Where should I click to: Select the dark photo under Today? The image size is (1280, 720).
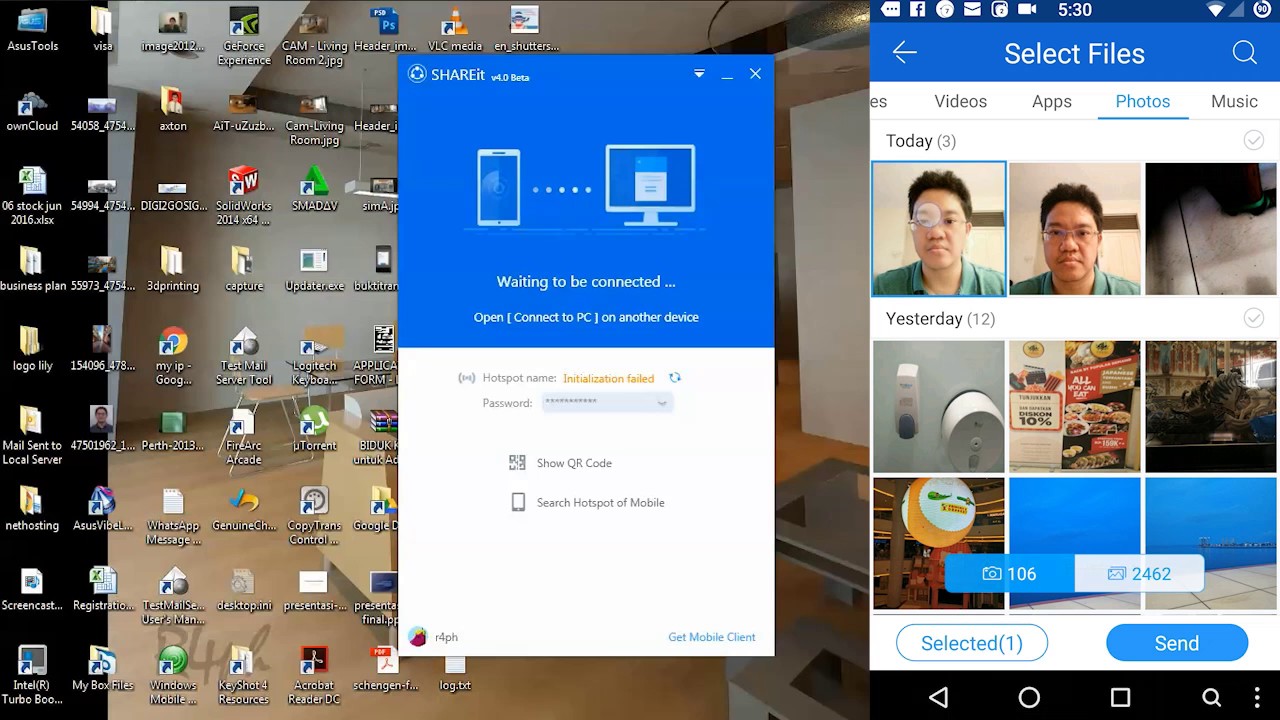click(1210, 229)
